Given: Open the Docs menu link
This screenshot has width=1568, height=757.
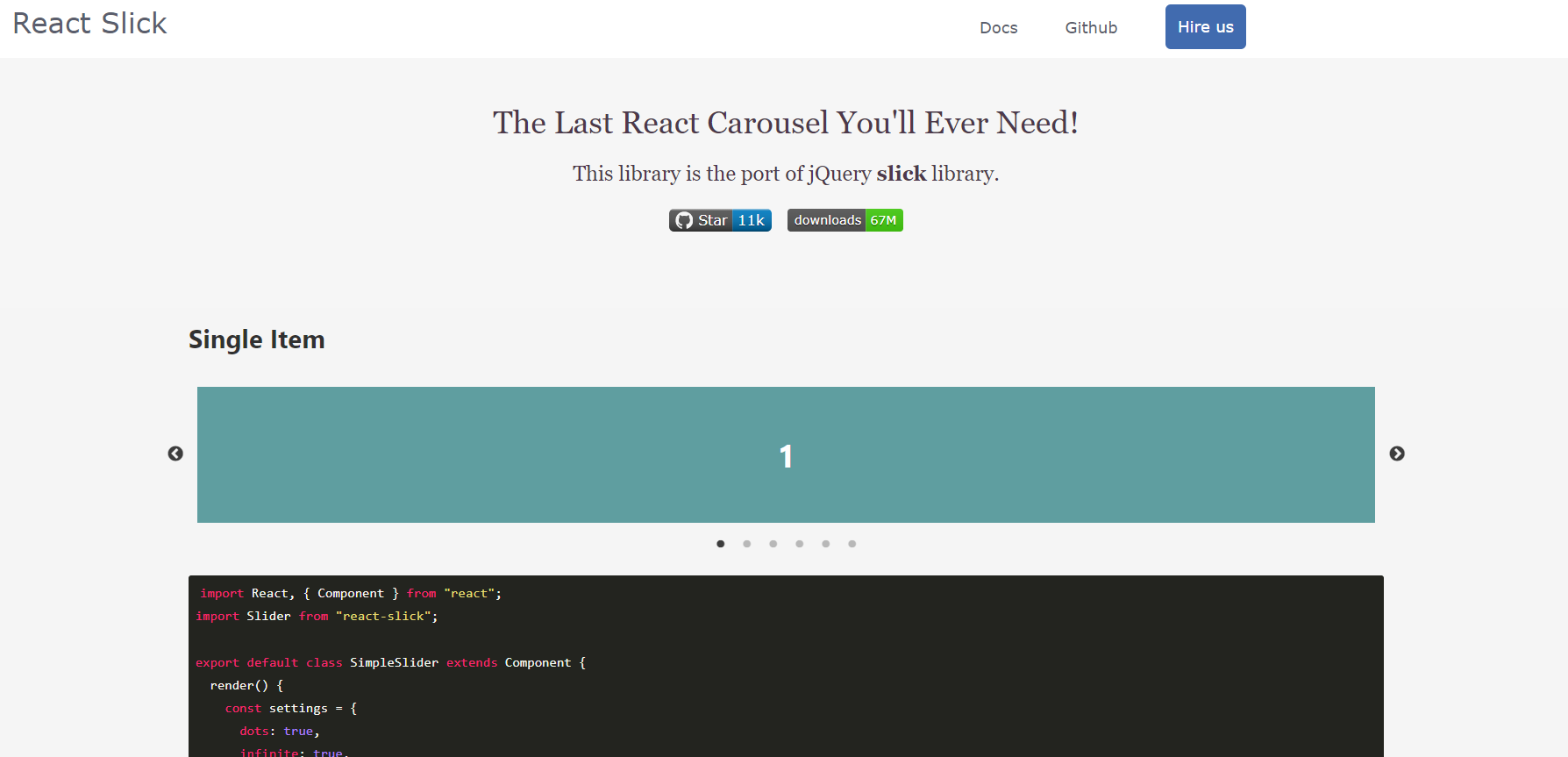Looking at the screenshot, I should tap(999, 28).
